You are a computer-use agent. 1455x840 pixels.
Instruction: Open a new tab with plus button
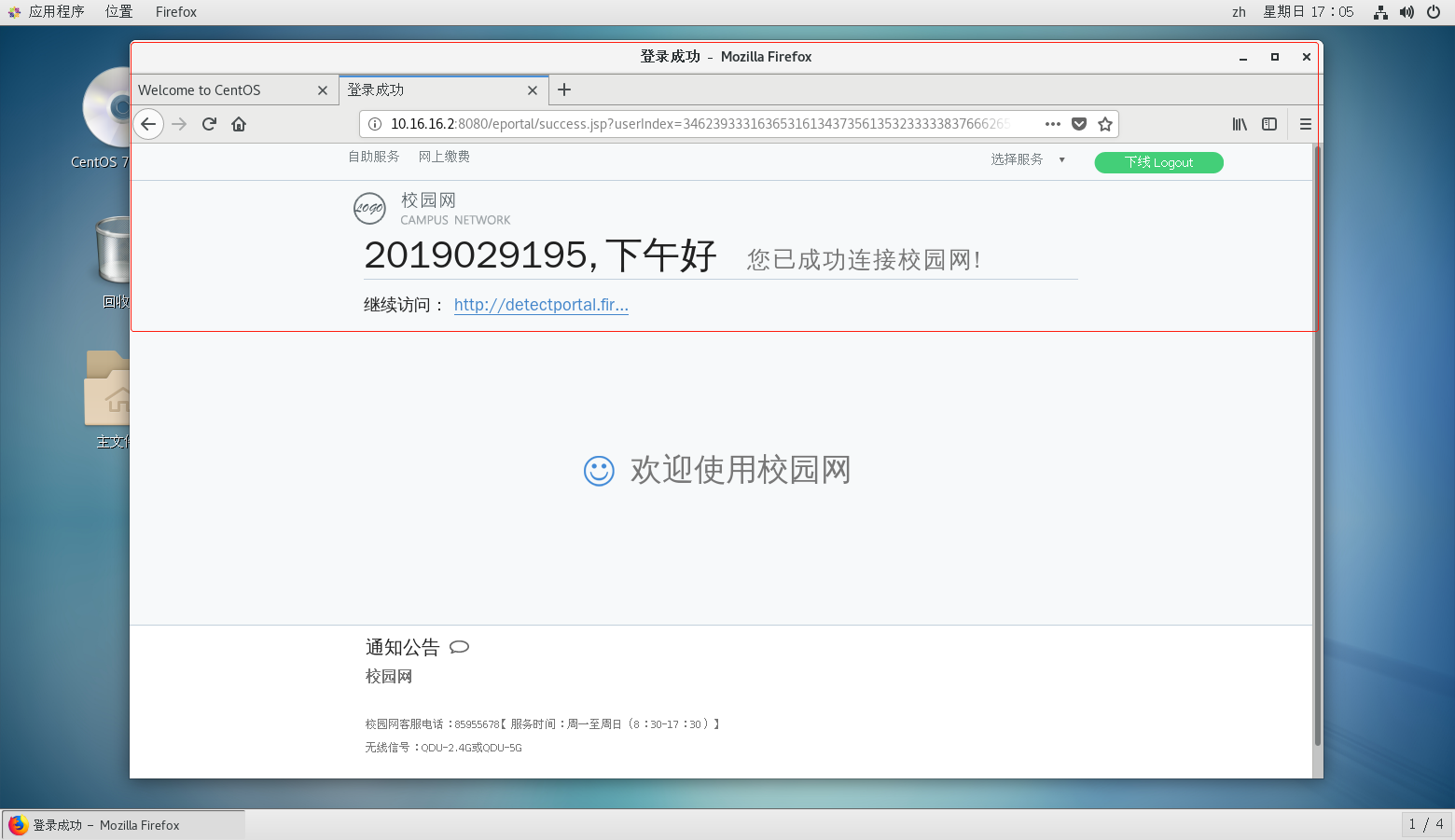click(564, 90)
